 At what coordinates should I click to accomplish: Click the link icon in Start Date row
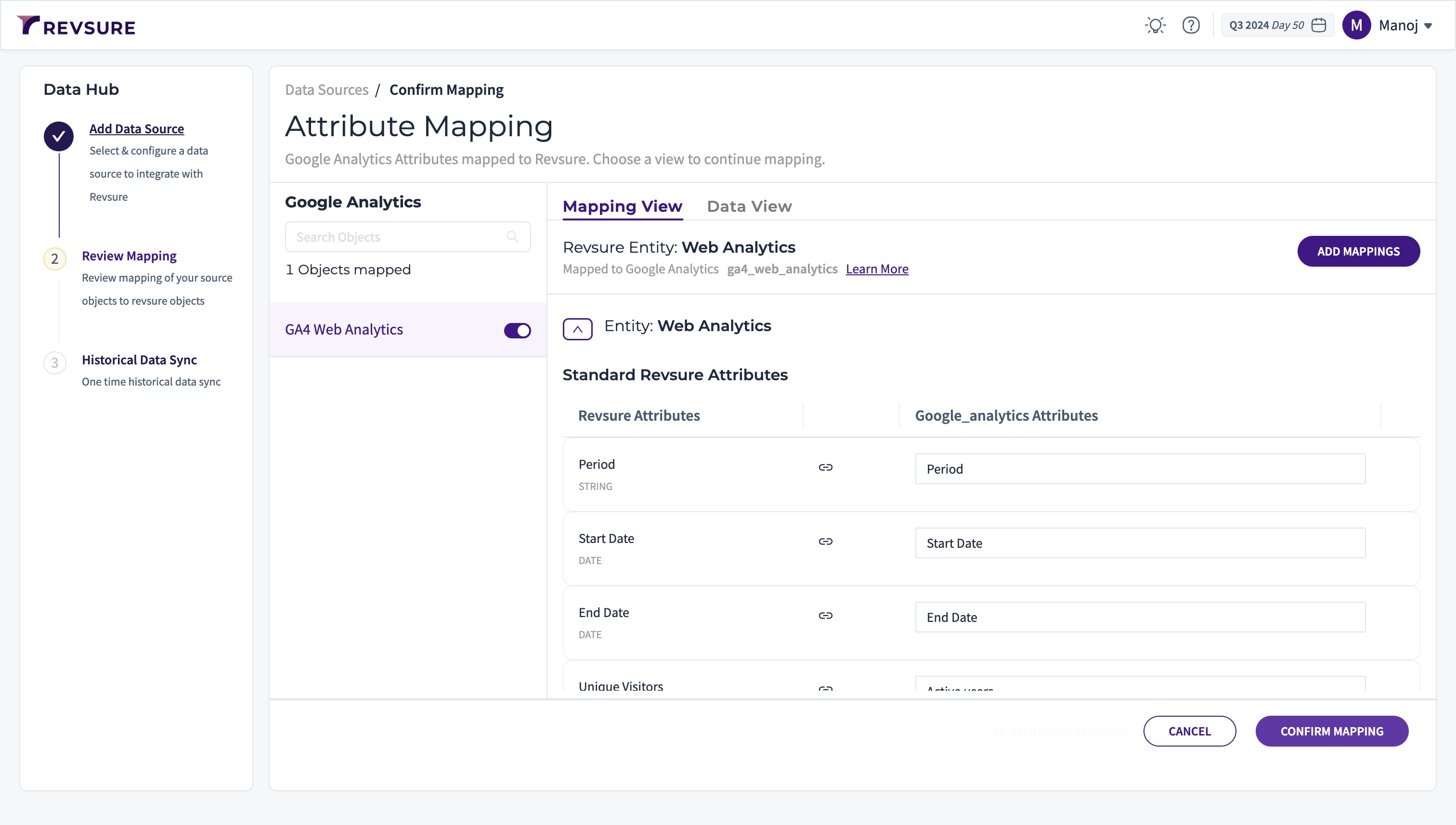coord(825,541)
